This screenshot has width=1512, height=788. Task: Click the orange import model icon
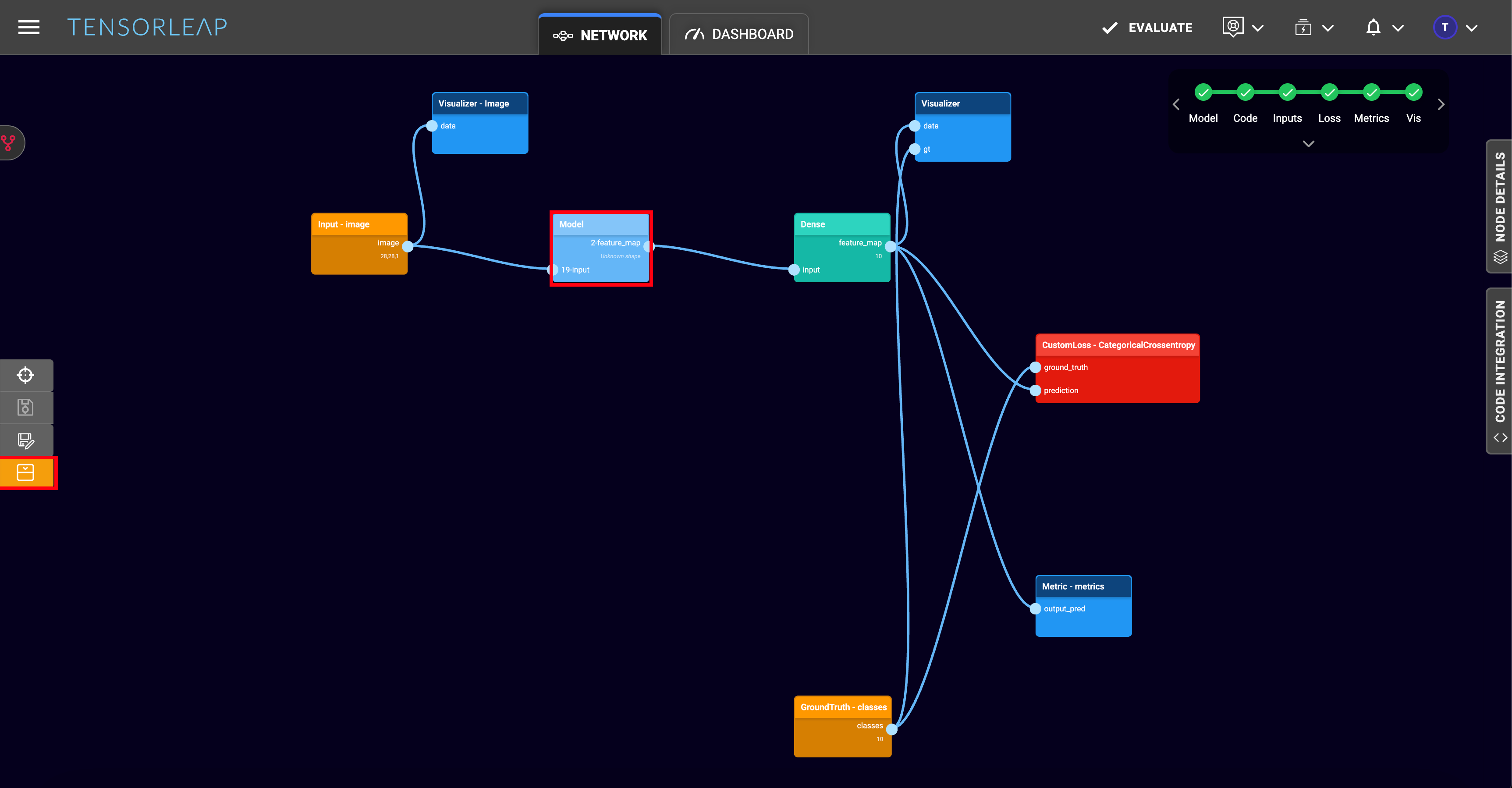point(26,472)
